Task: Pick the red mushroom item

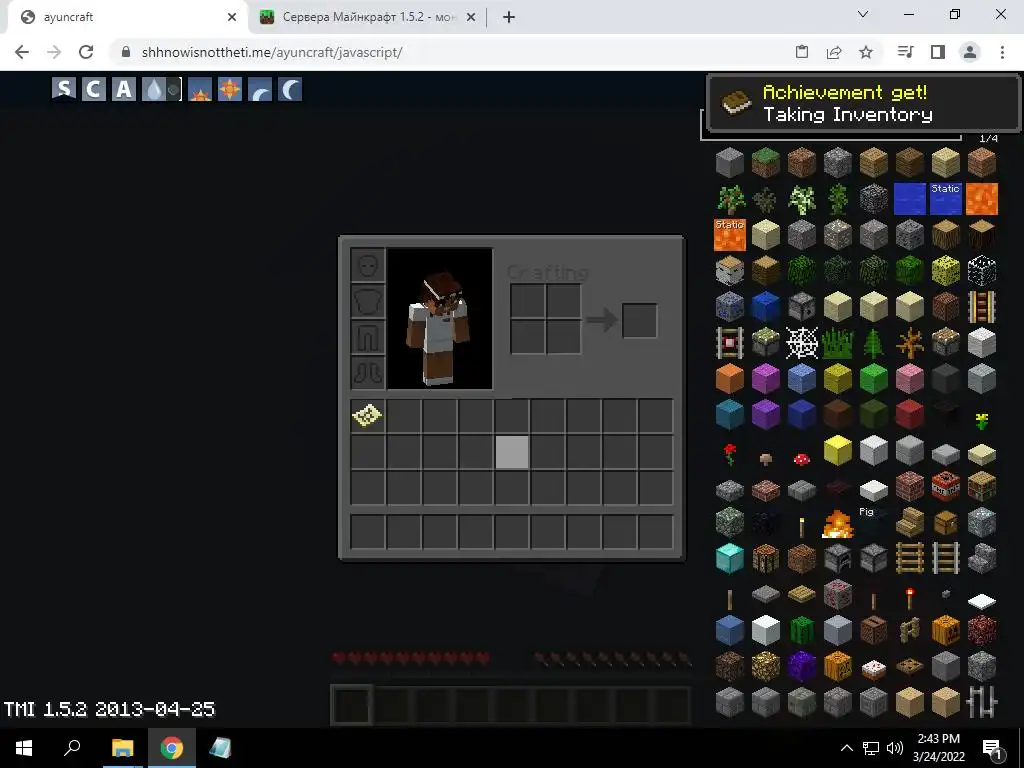Action: coord(801,458)
